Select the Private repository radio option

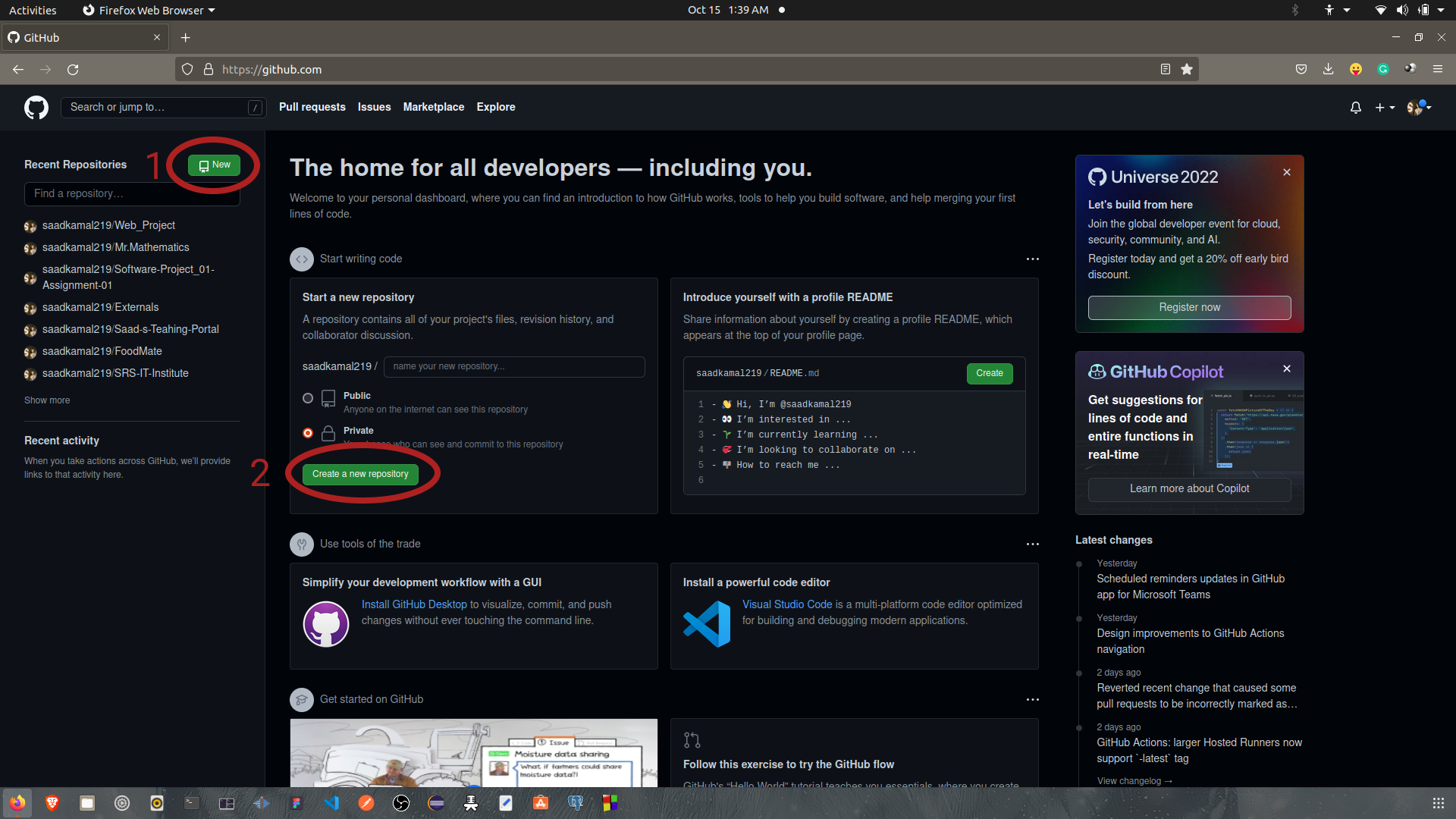coord(308,433)
